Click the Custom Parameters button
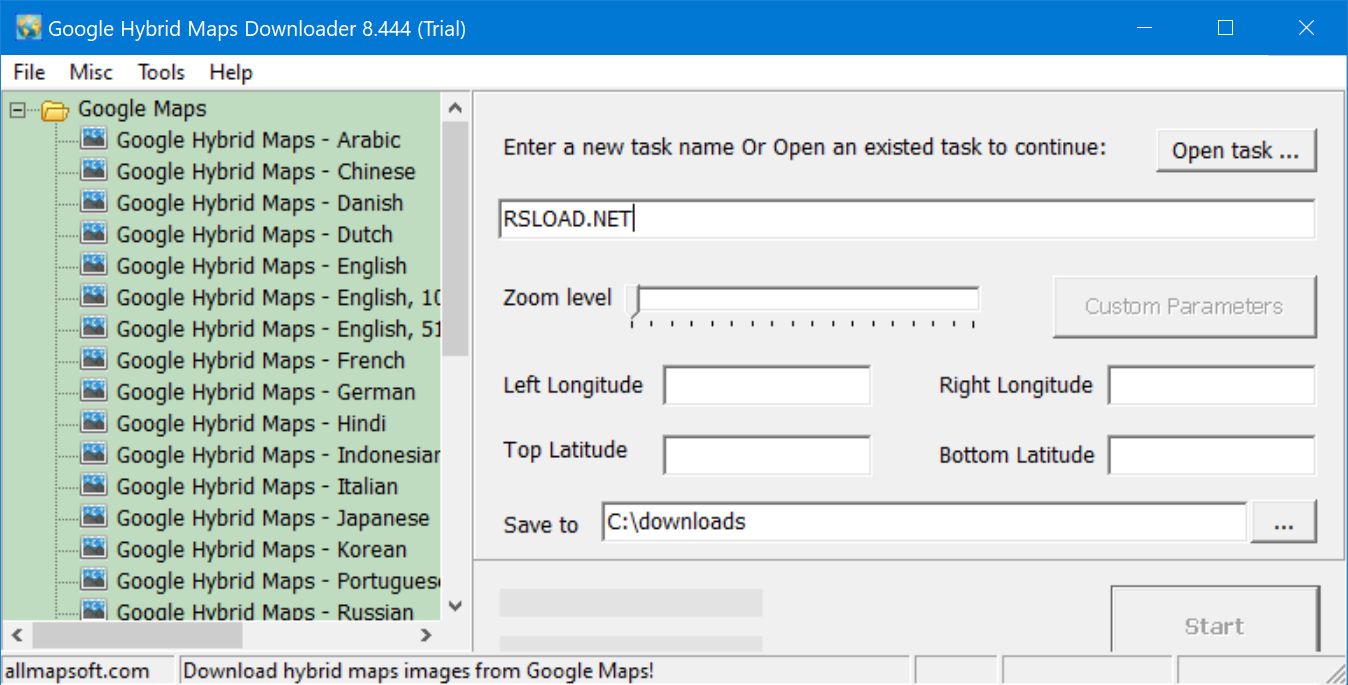The width and height of the screenshot is (1348, 685). point(1184,306)
